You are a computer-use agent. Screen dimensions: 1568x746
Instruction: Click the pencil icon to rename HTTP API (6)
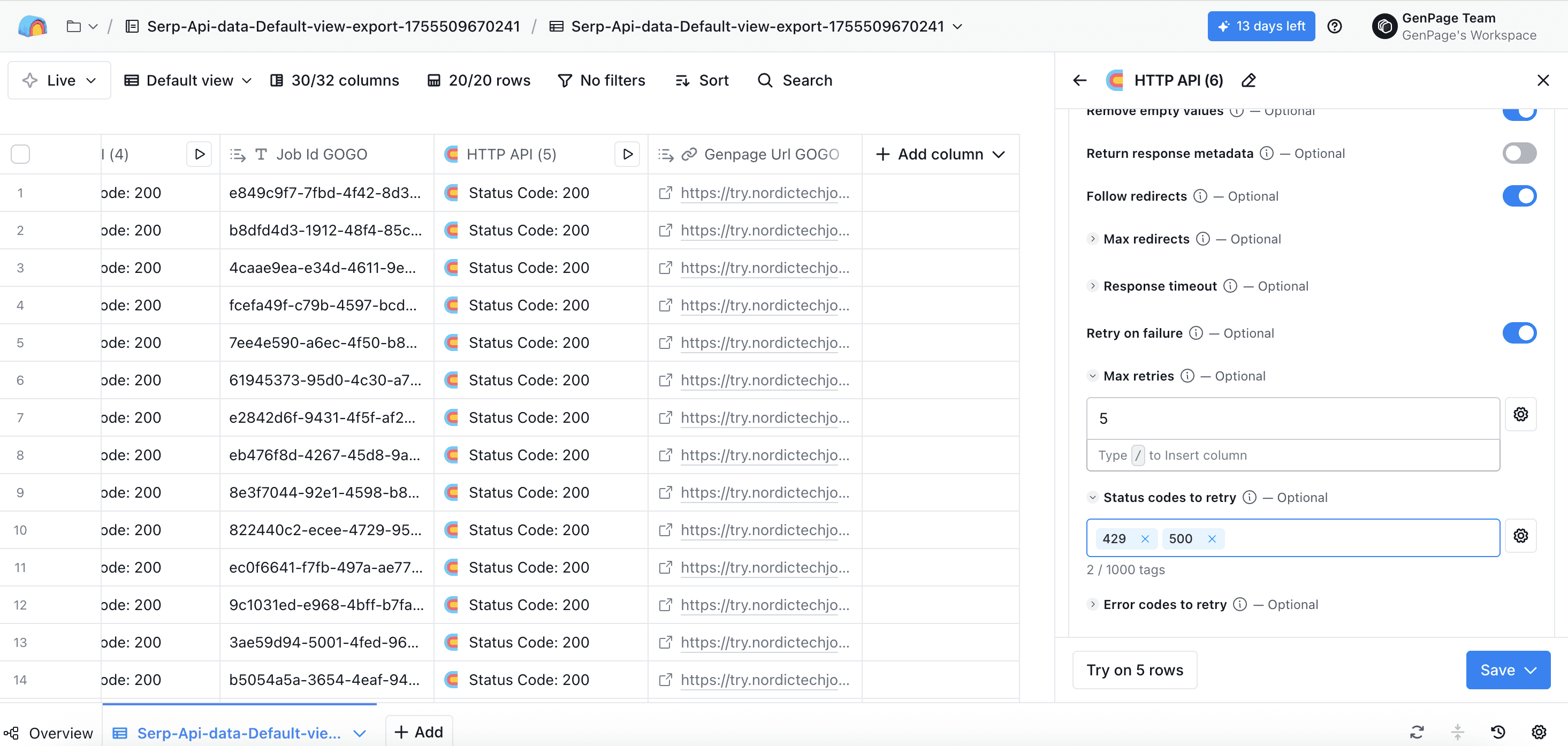[x=1249, y=80]
